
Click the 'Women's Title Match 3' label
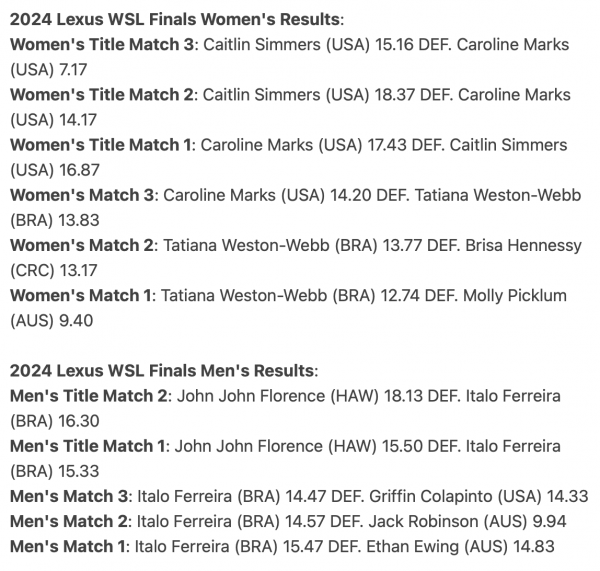(102, 44)
